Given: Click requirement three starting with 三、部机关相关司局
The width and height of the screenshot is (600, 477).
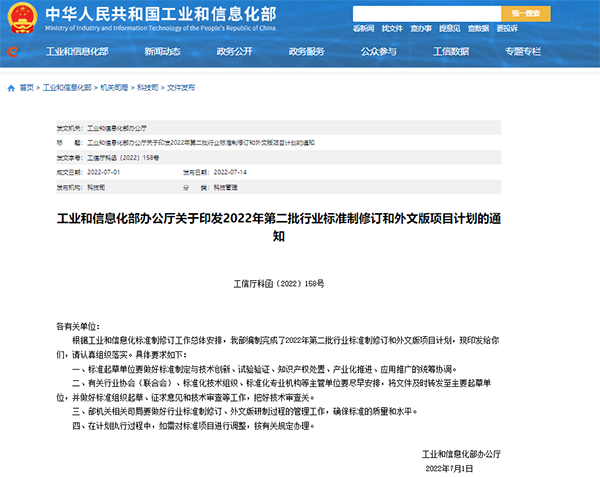Looking at the screenshot, I should pyautogui.click(x=245, y=412).
